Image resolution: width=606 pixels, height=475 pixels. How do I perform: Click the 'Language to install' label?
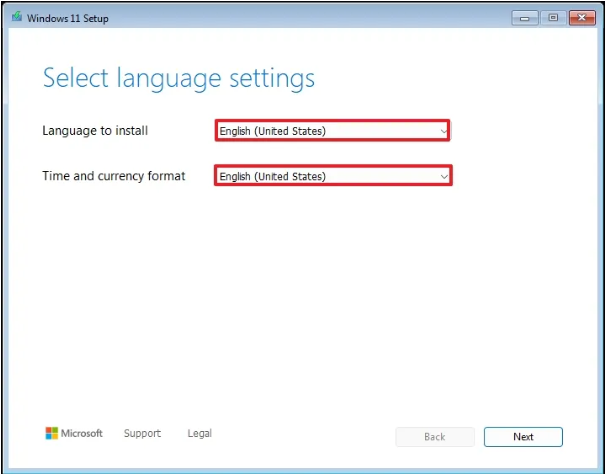[x=95, y=131]
